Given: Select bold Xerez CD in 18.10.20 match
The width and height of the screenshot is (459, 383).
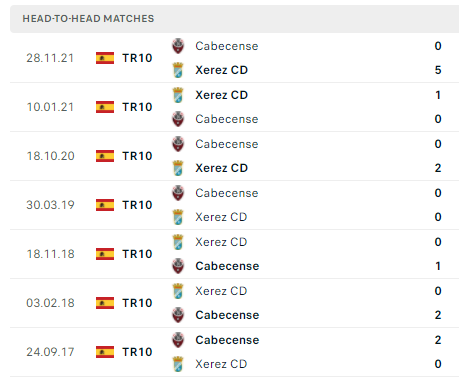Looking at the screenshot, I should point(222,168).
